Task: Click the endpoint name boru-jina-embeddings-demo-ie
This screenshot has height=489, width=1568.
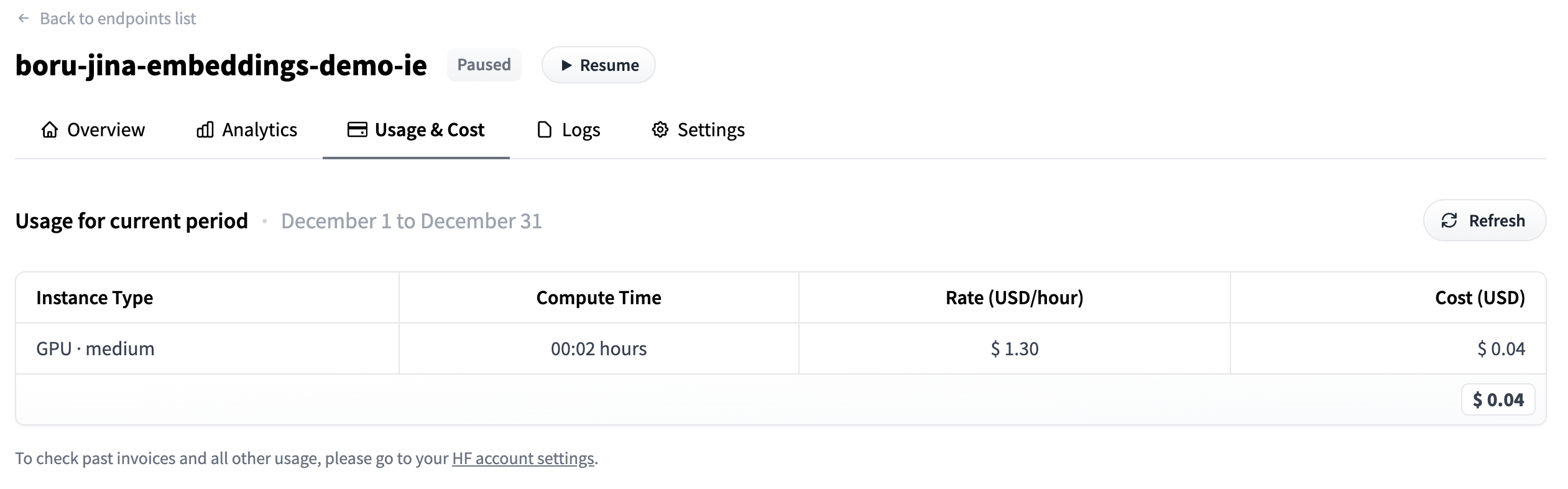Action: point(221,65)
